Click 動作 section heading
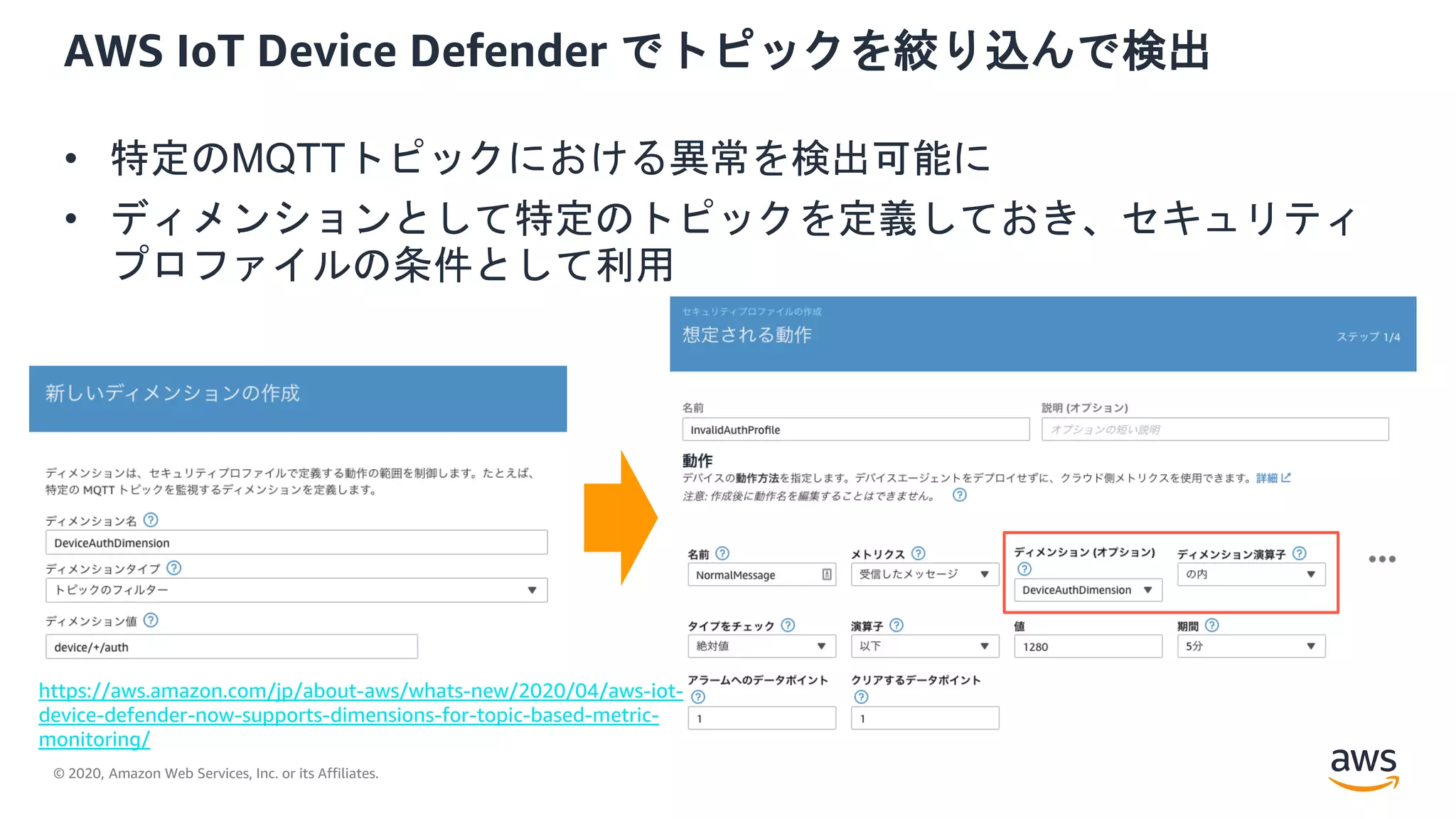 [x=697, y=460]
